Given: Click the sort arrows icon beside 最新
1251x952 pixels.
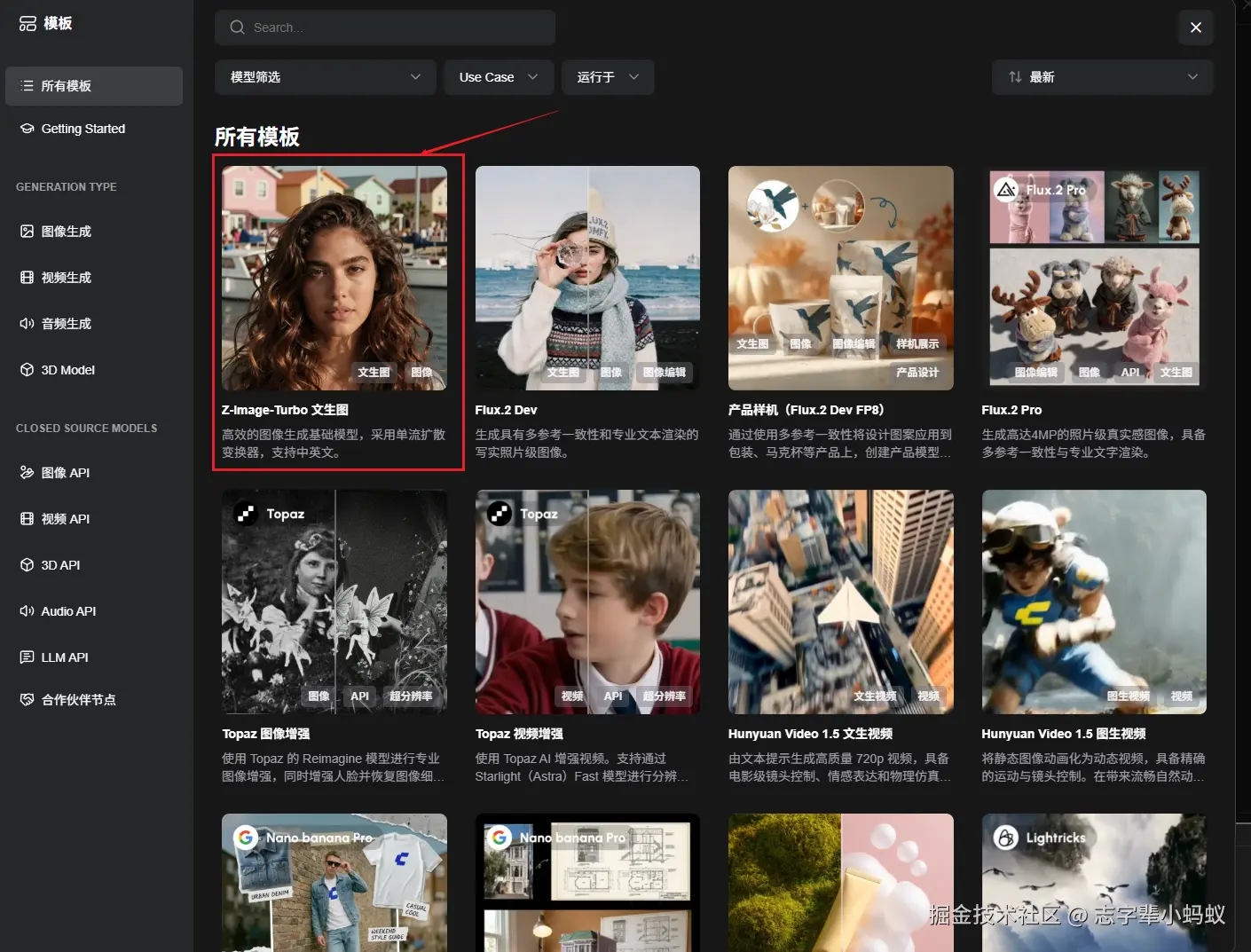Looking at the screenshot, I should (x=1015, y=77).
